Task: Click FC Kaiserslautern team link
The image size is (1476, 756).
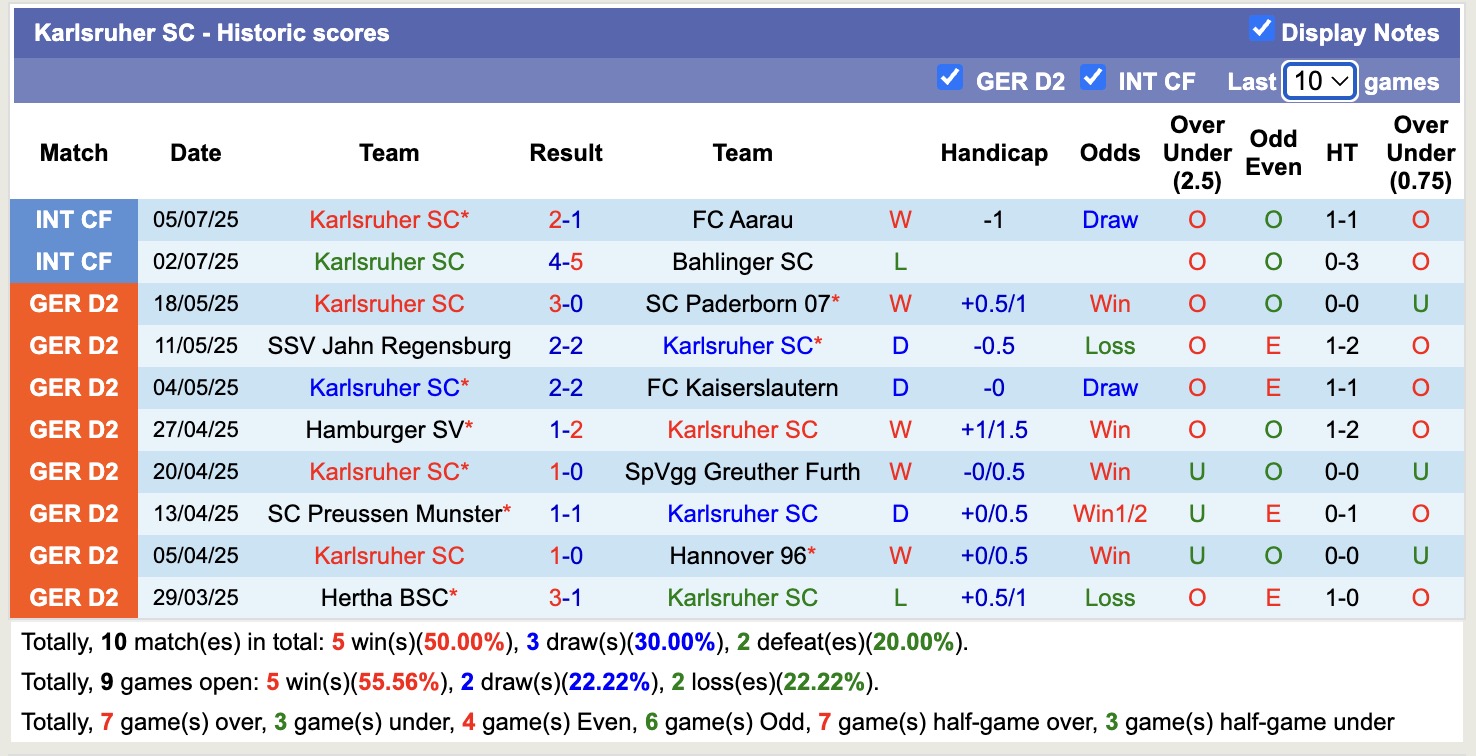Action: [x=742, y=387]
